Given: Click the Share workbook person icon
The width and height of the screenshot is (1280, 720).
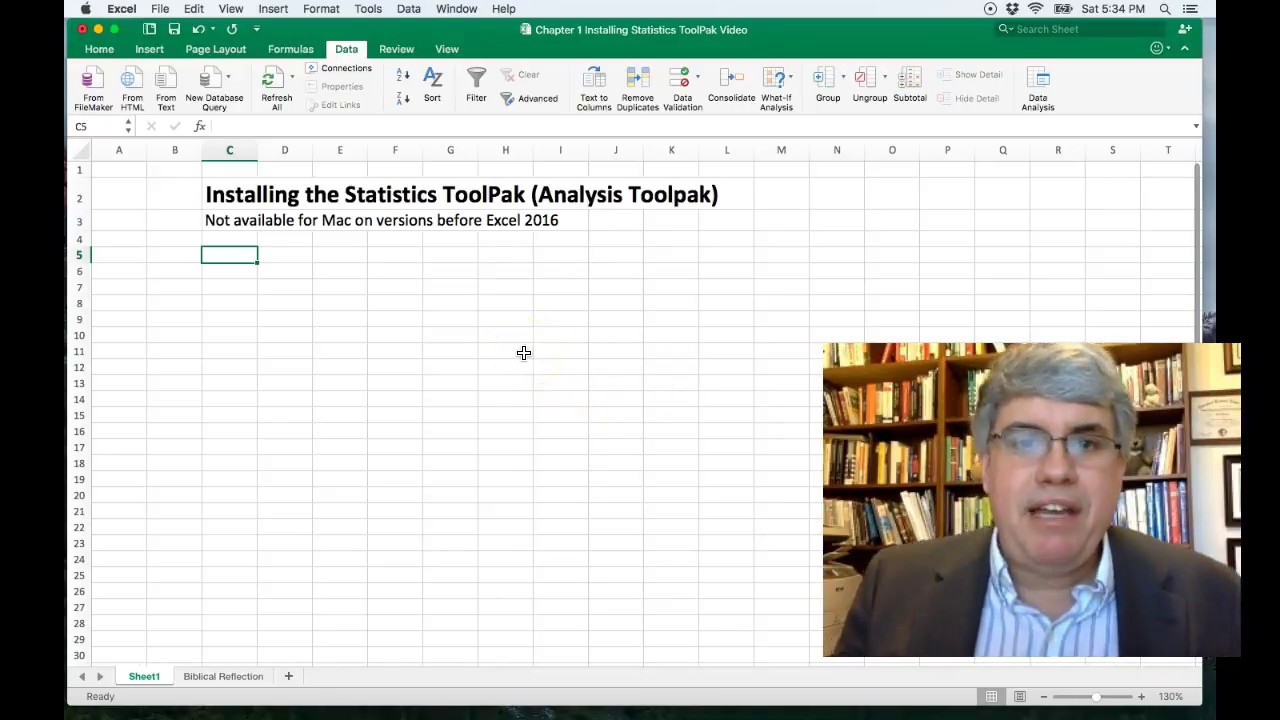Looking at the screenshot, I should [1185, 29].
